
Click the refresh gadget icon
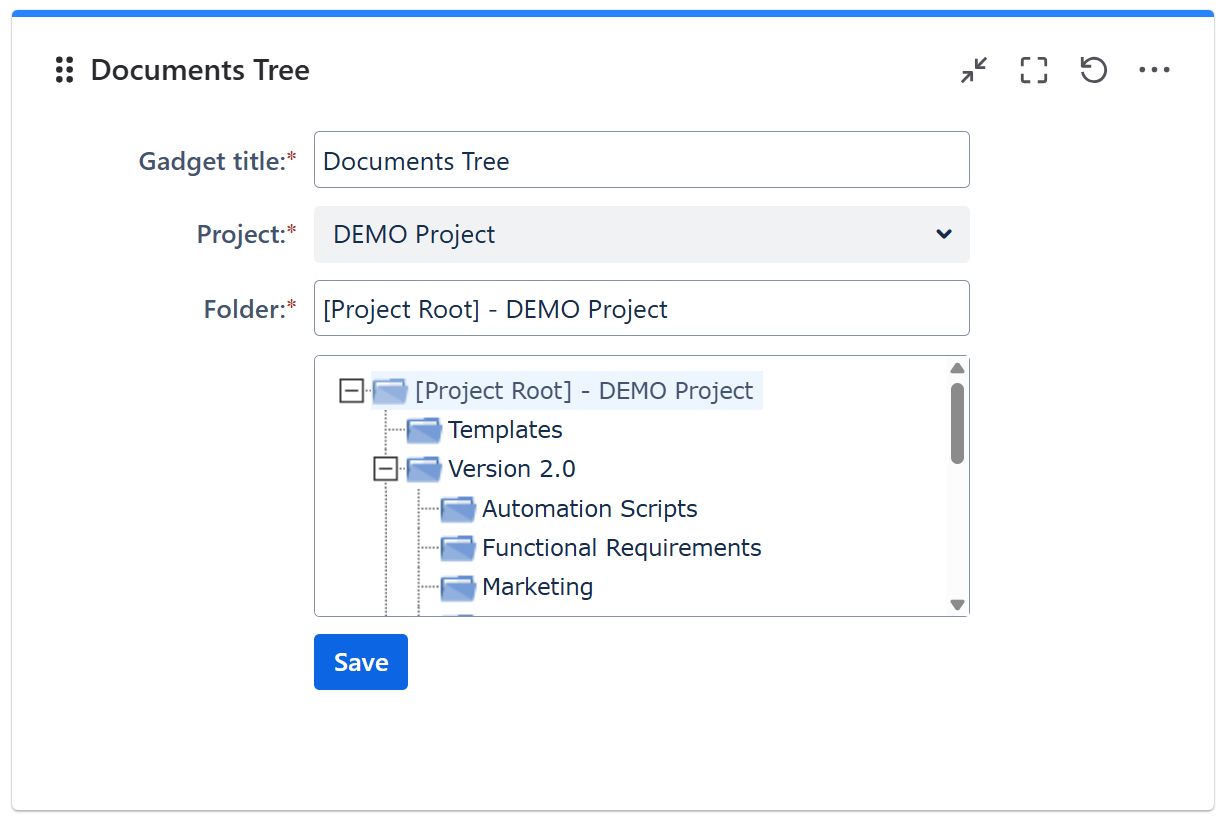pyautogui.click(x=1094, y=70)
